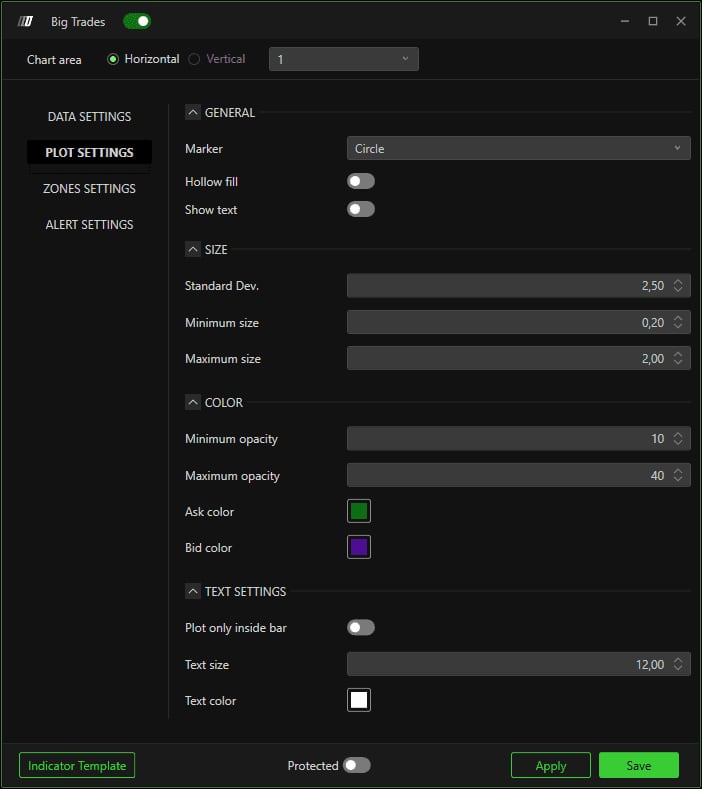
Task: Adjust the Maximum size stepper arrows
Action: click(678, 358)
